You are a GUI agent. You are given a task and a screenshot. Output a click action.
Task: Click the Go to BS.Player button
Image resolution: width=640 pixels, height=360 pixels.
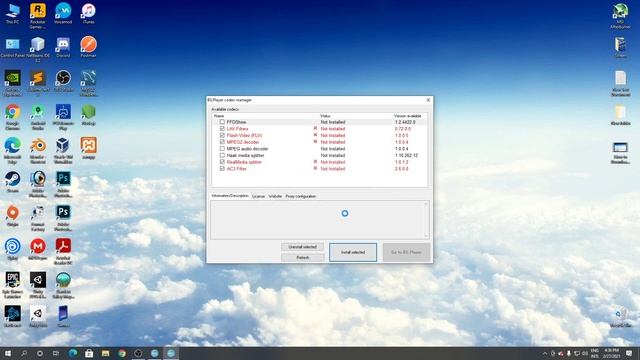406,252
